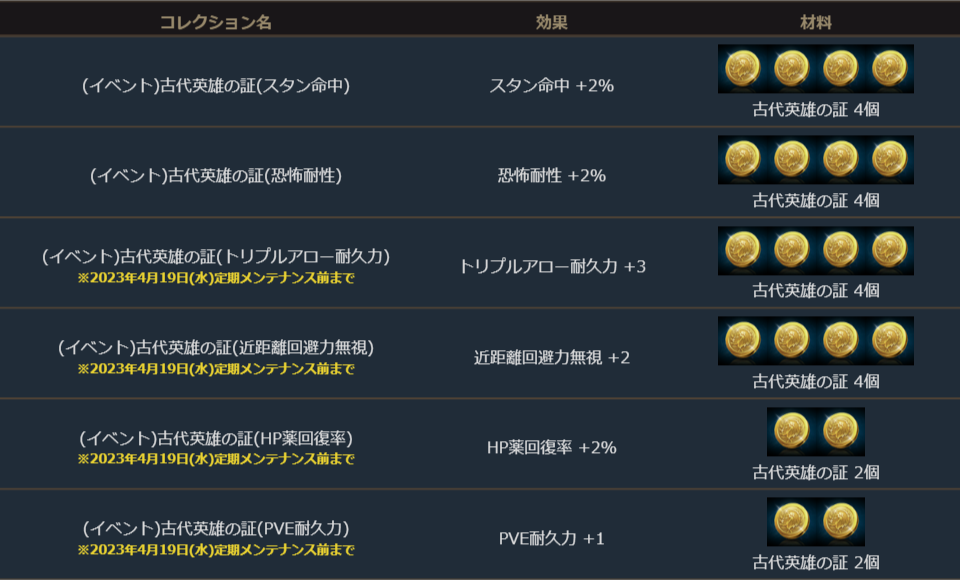Click the 近距離回避力無視 +2 effect text
960x580 pixels.
pyautogui.click(x=551, y=358)
